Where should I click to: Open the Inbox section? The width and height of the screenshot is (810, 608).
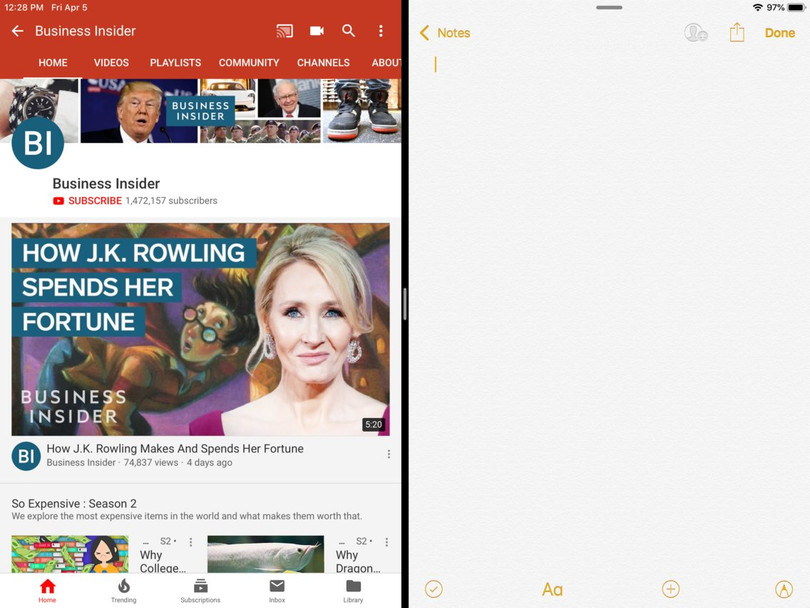(x=277, y=590)
